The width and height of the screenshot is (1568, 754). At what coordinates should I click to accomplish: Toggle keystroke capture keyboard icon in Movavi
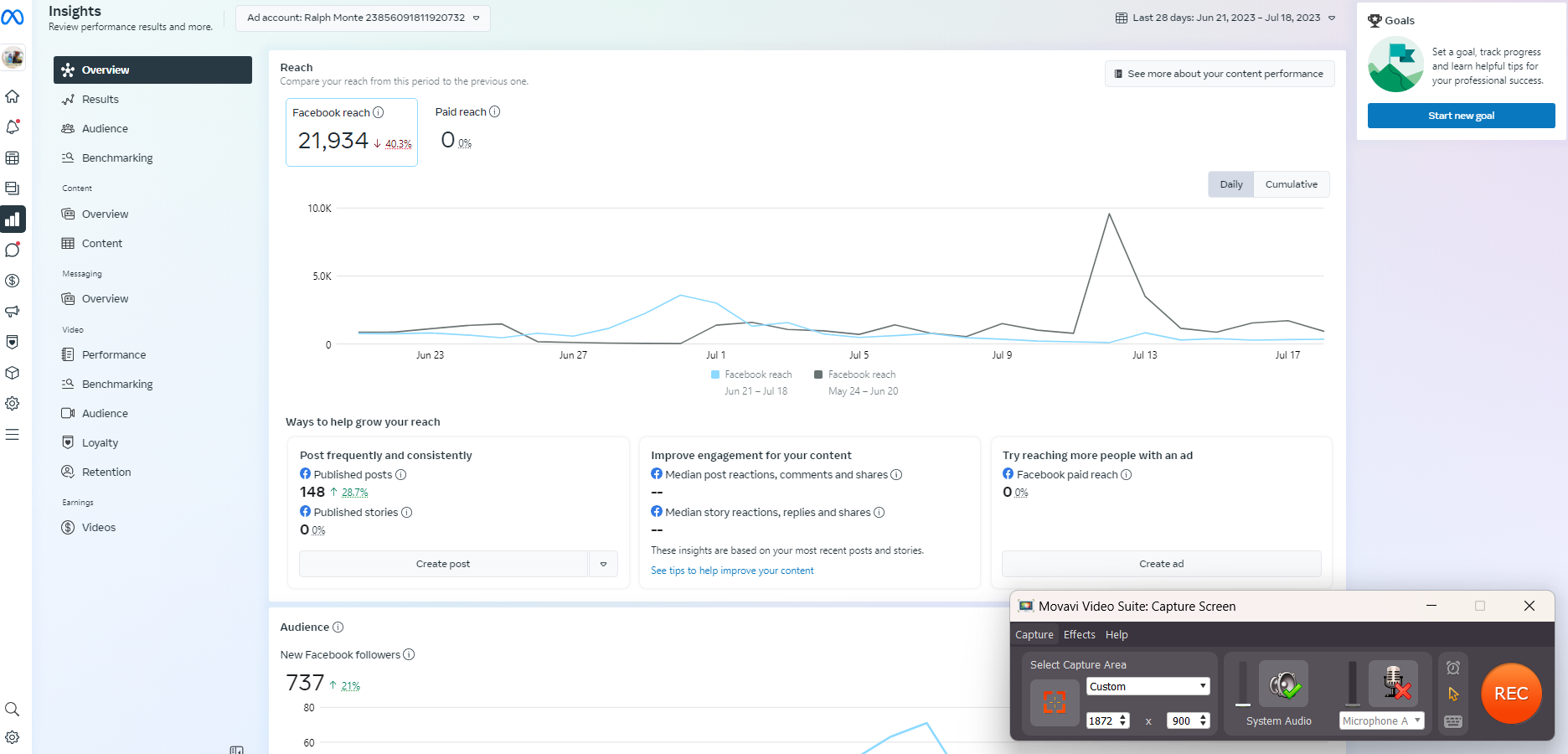coord(1453,721)
